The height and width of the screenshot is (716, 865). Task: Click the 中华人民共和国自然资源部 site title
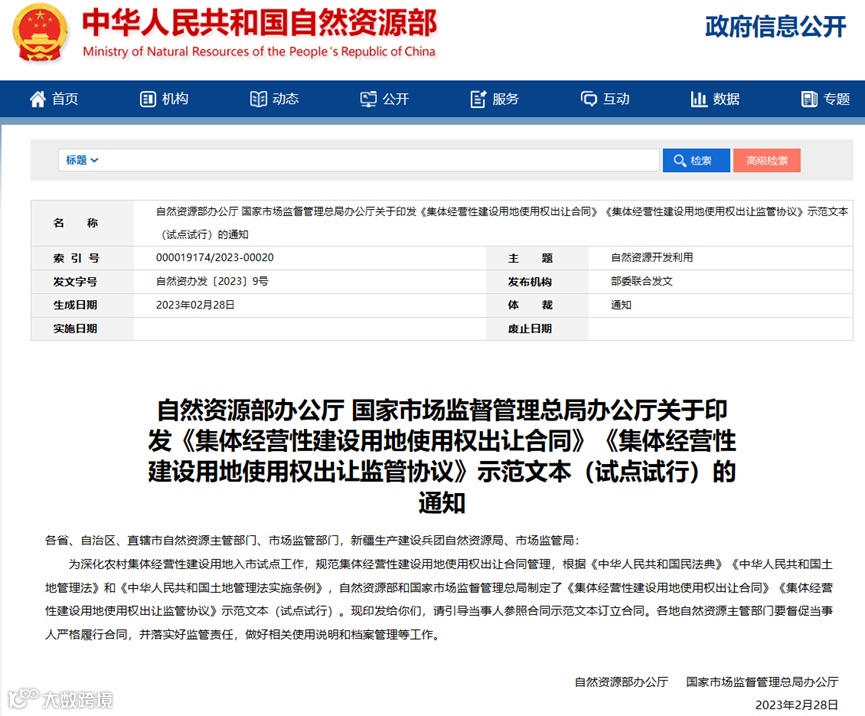[260, 23]
